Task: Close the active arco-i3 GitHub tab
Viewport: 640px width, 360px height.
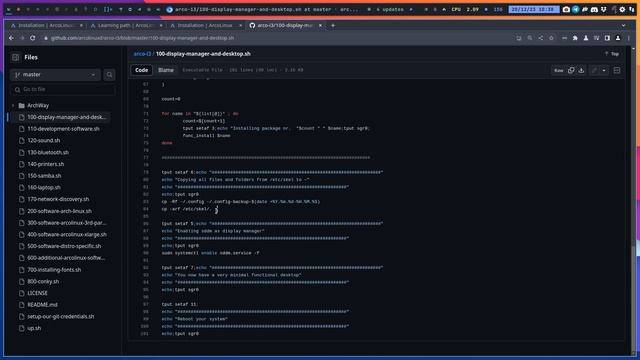Action: 320,25
